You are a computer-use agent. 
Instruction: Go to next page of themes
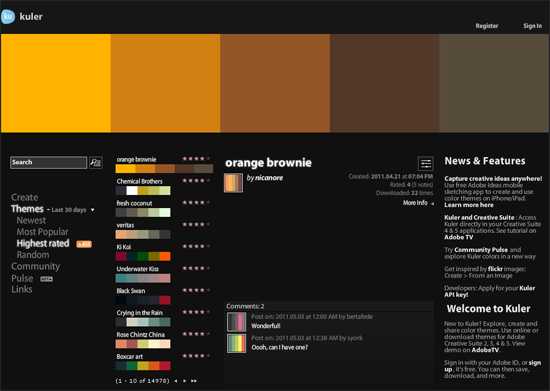(x=185, y=381)
